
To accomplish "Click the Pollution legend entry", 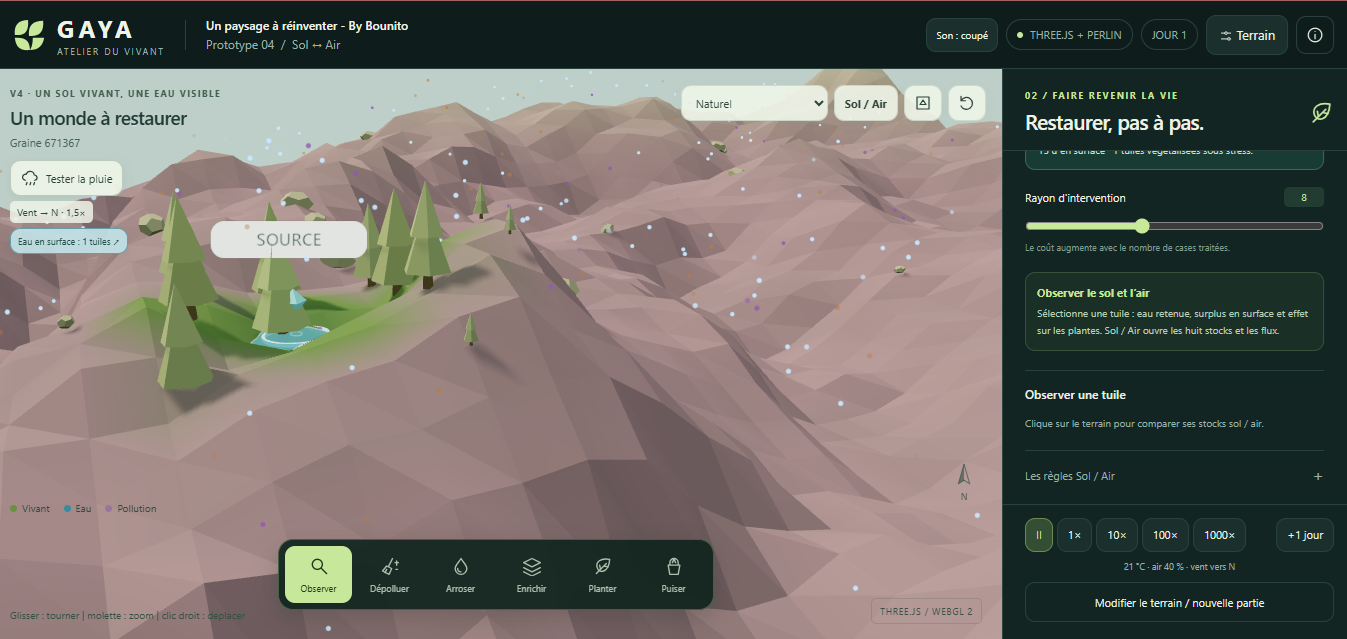I will [x=131, y=509].
